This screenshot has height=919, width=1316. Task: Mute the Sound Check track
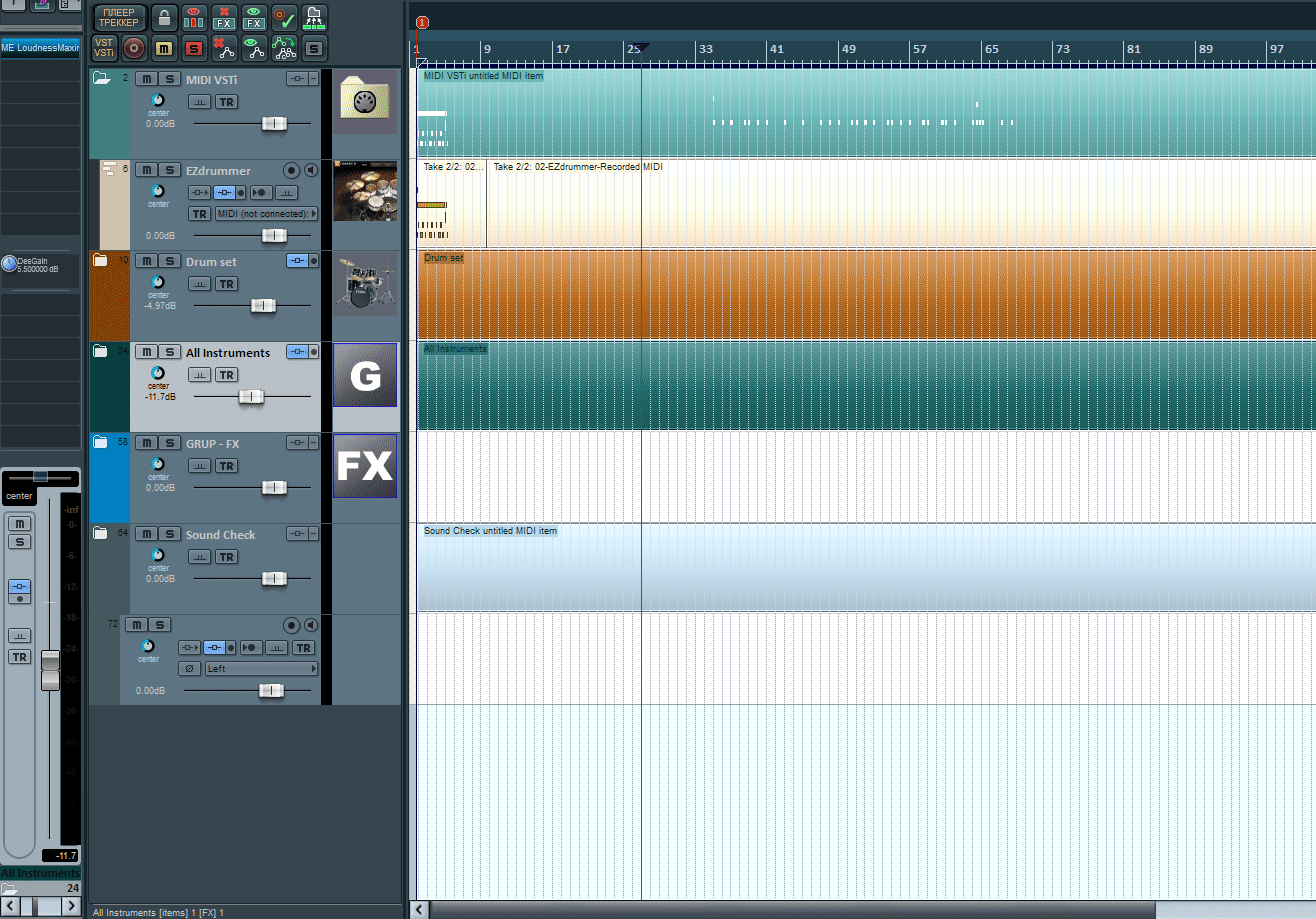tap(146, 534)
